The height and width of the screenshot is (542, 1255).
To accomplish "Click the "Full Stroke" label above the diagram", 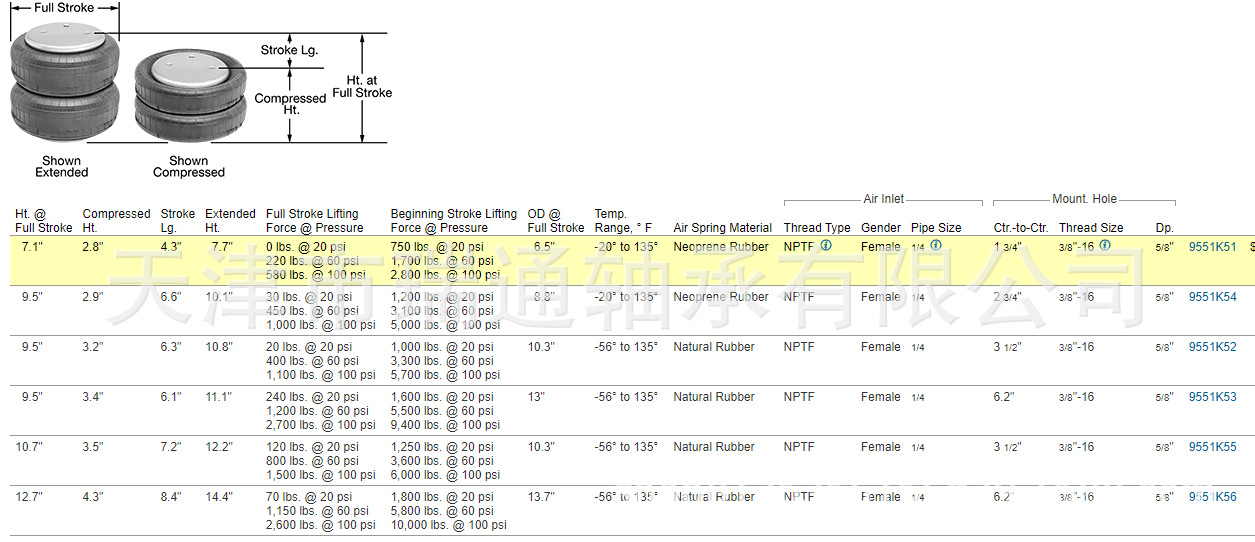I will pyautogui.click(x=65, y=7).
